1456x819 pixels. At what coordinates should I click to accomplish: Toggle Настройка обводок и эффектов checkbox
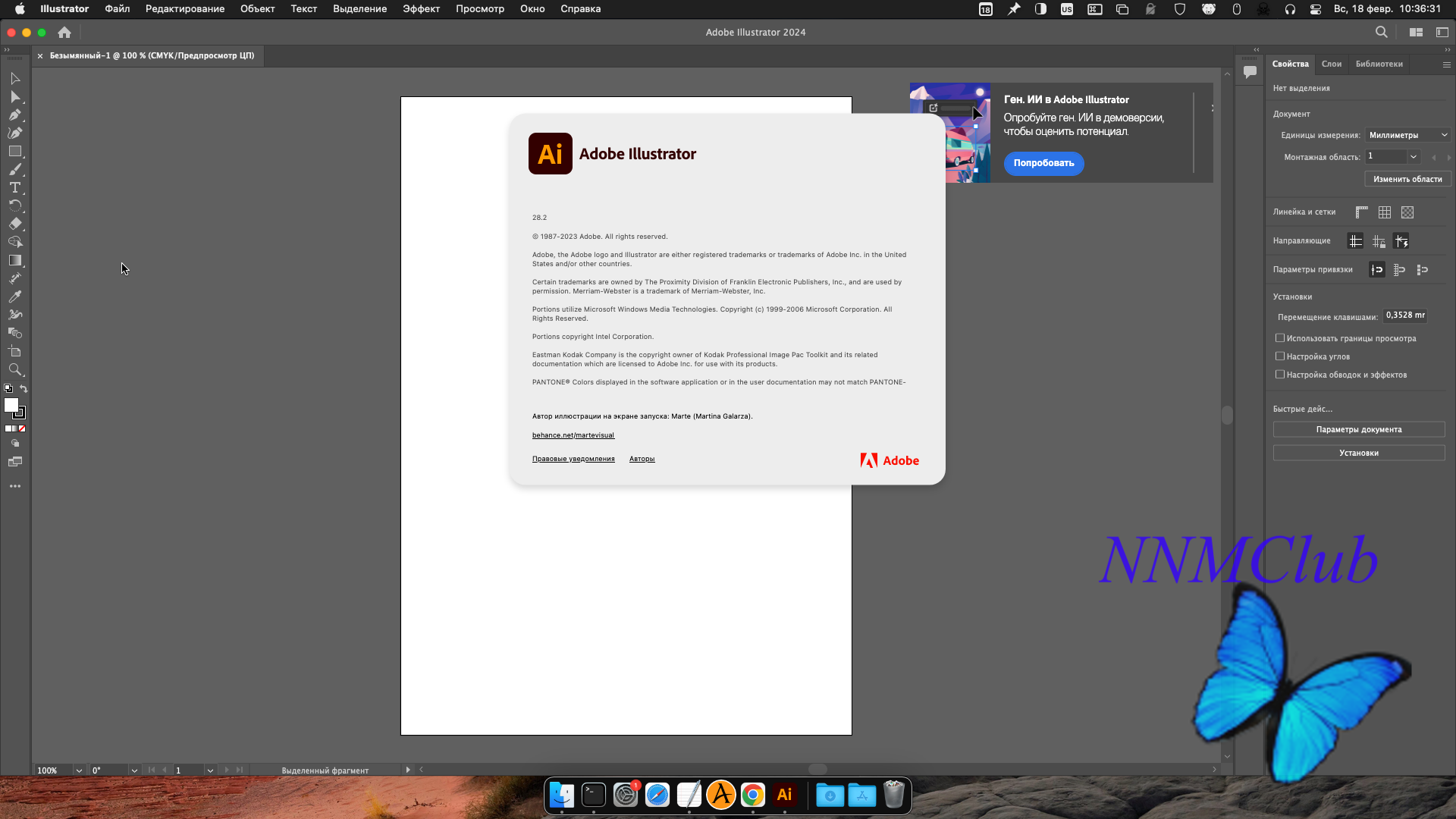click(x=1280, y=375)
